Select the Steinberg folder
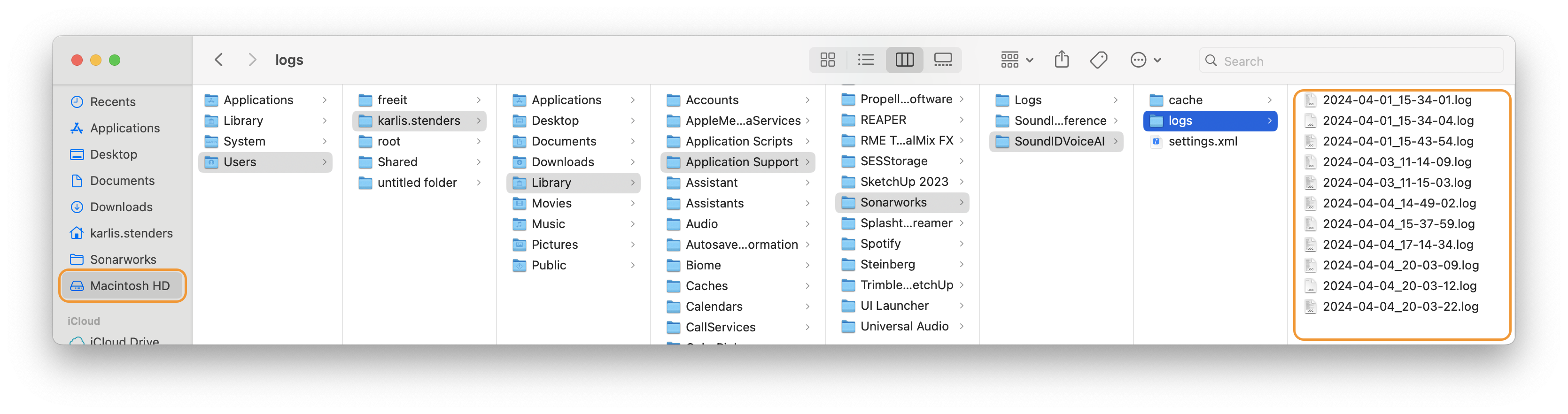Screen dimensions: 1568x414 point(902,264)
